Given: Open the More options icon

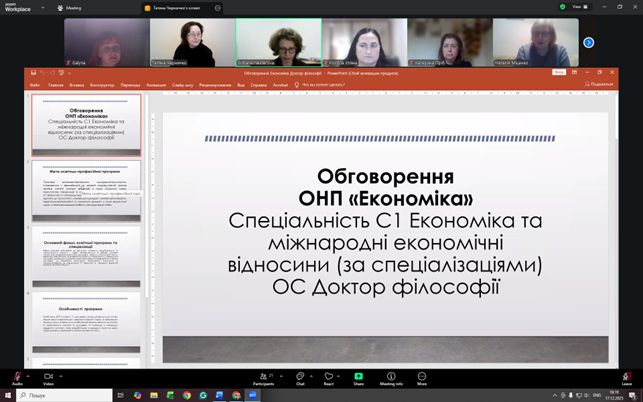Looking at the screenshot, I should point(422,377).
